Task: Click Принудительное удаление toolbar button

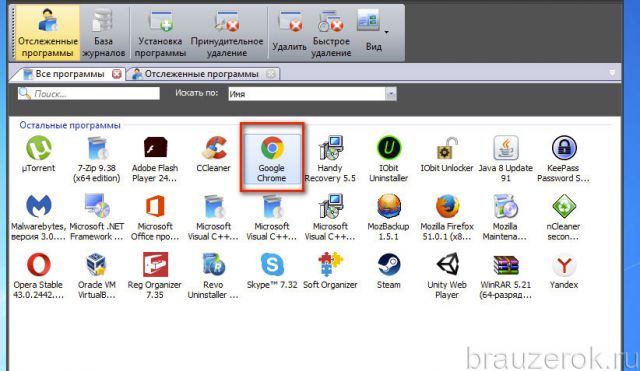Action: point(227,33)
